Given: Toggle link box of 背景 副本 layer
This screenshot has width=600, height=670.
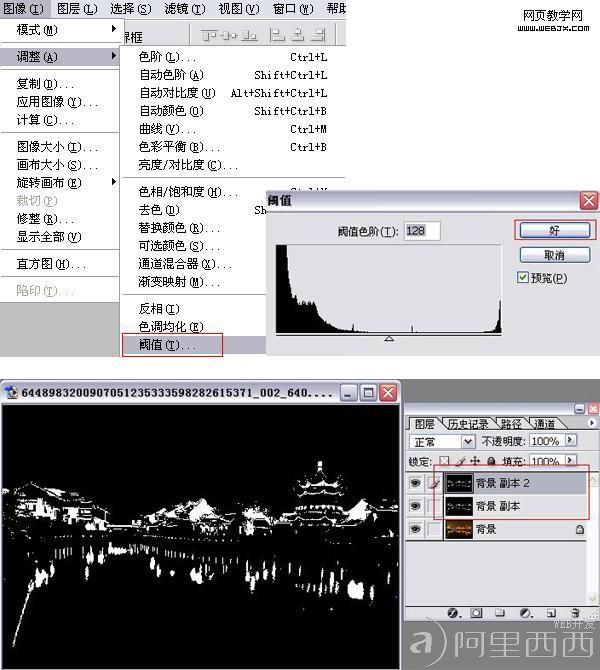Looking at the screenshot, I should (435, 506).
